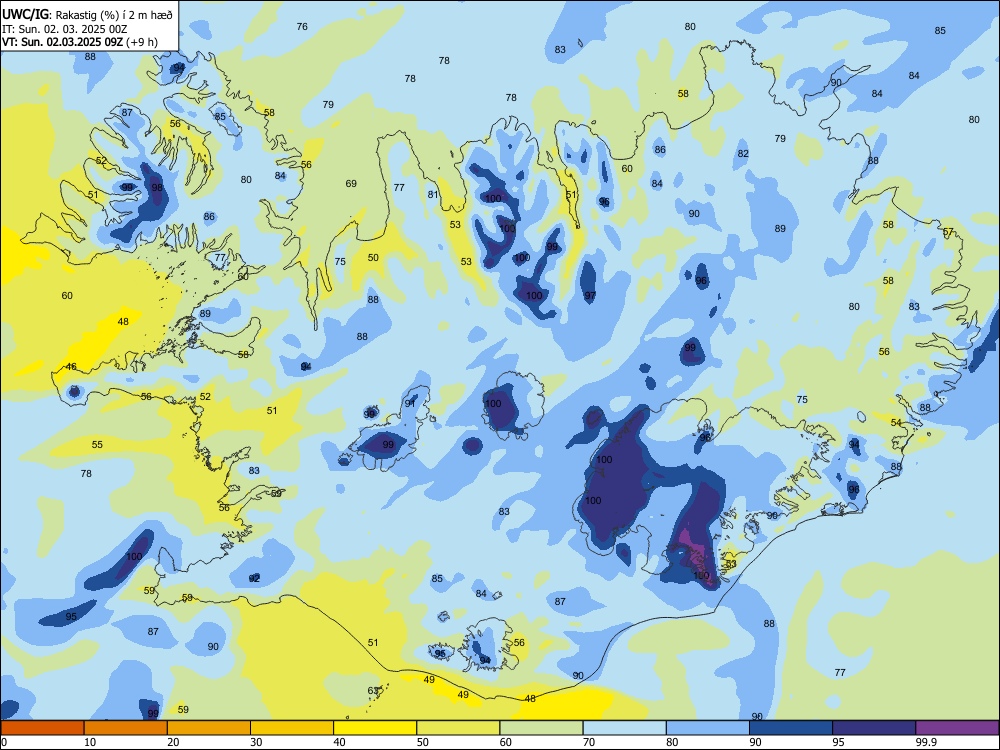Screen dimensions: 1000x750
Task: Click the humidity value 82 on the map
Action: pyautogui.click(x=743, y=154)
